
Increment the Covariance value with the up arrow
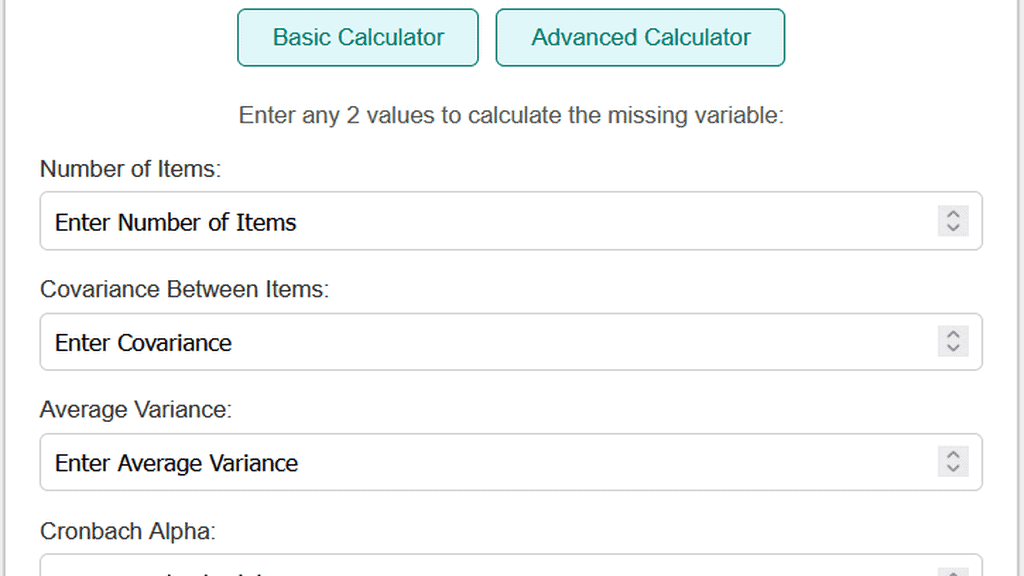[x=953, y=335]
